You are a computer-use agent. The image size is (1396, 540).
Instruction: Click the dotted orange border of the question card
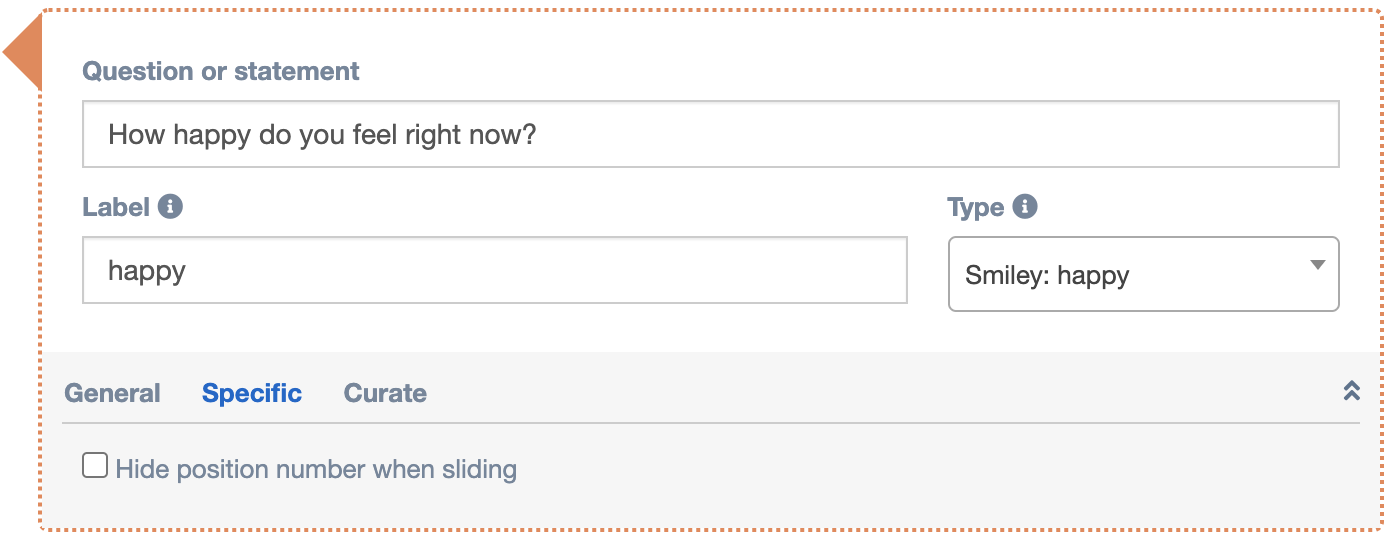coord(700,11)
